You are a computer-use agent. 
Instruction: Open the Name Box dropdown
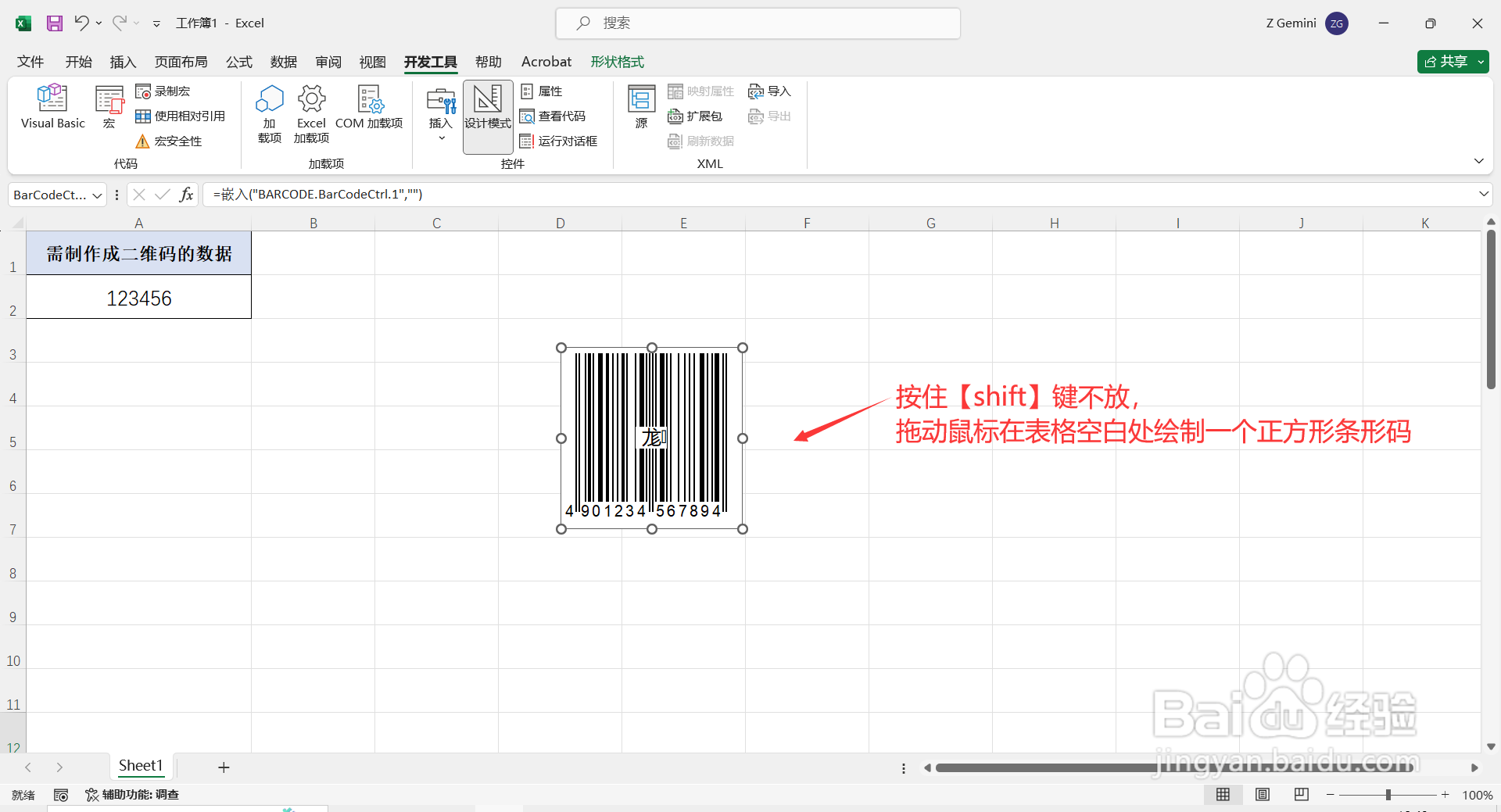97,194
